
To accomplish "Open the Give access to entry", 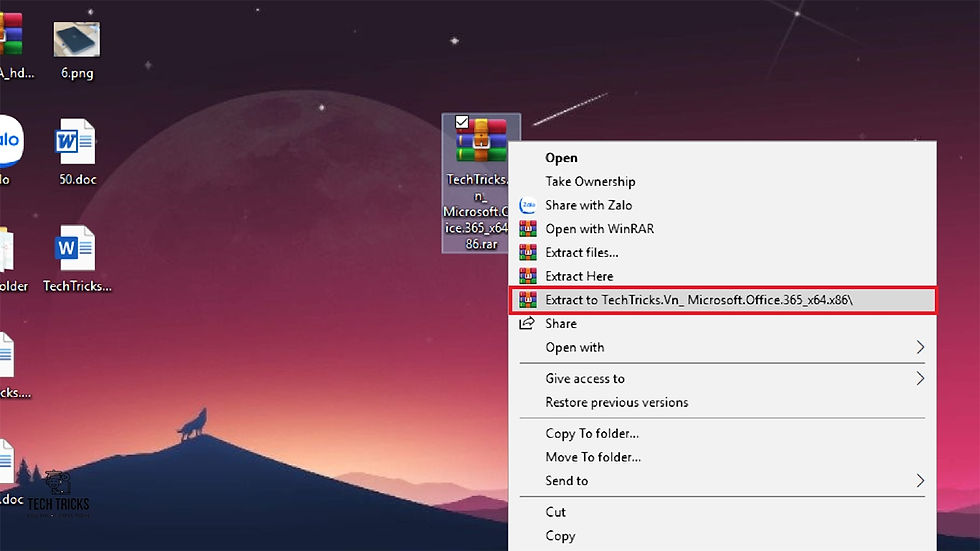I will point(722,379).
